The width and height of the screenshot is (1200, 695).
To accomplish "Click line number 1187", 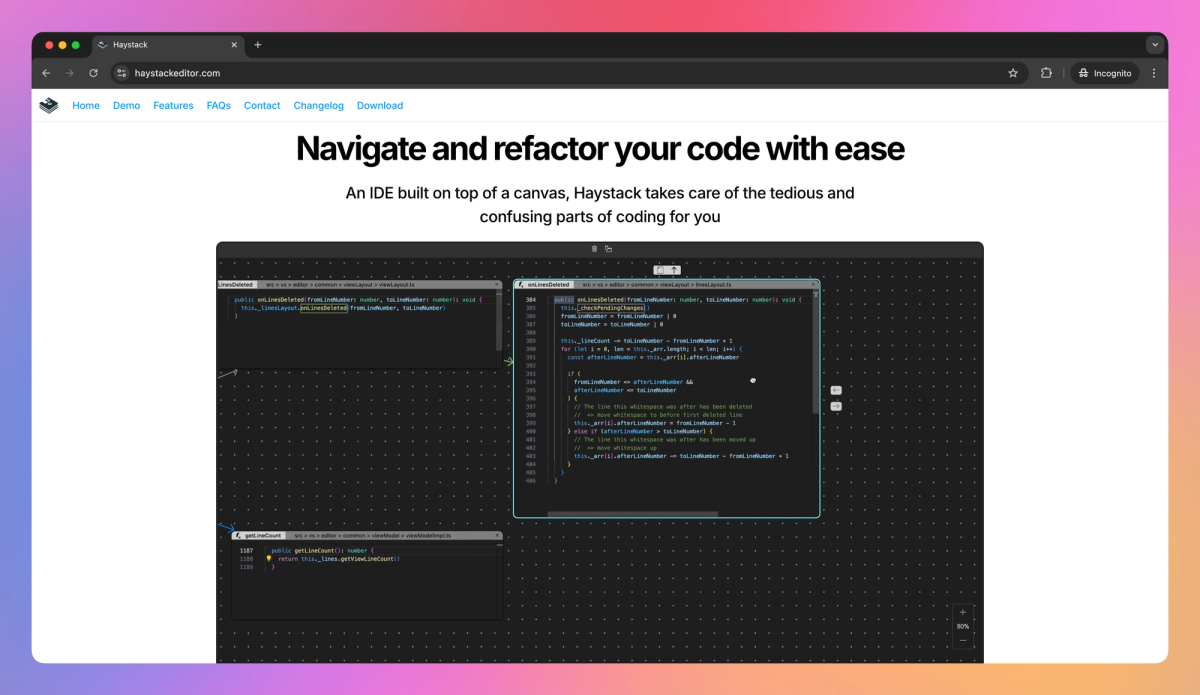I will pos(246,550).
